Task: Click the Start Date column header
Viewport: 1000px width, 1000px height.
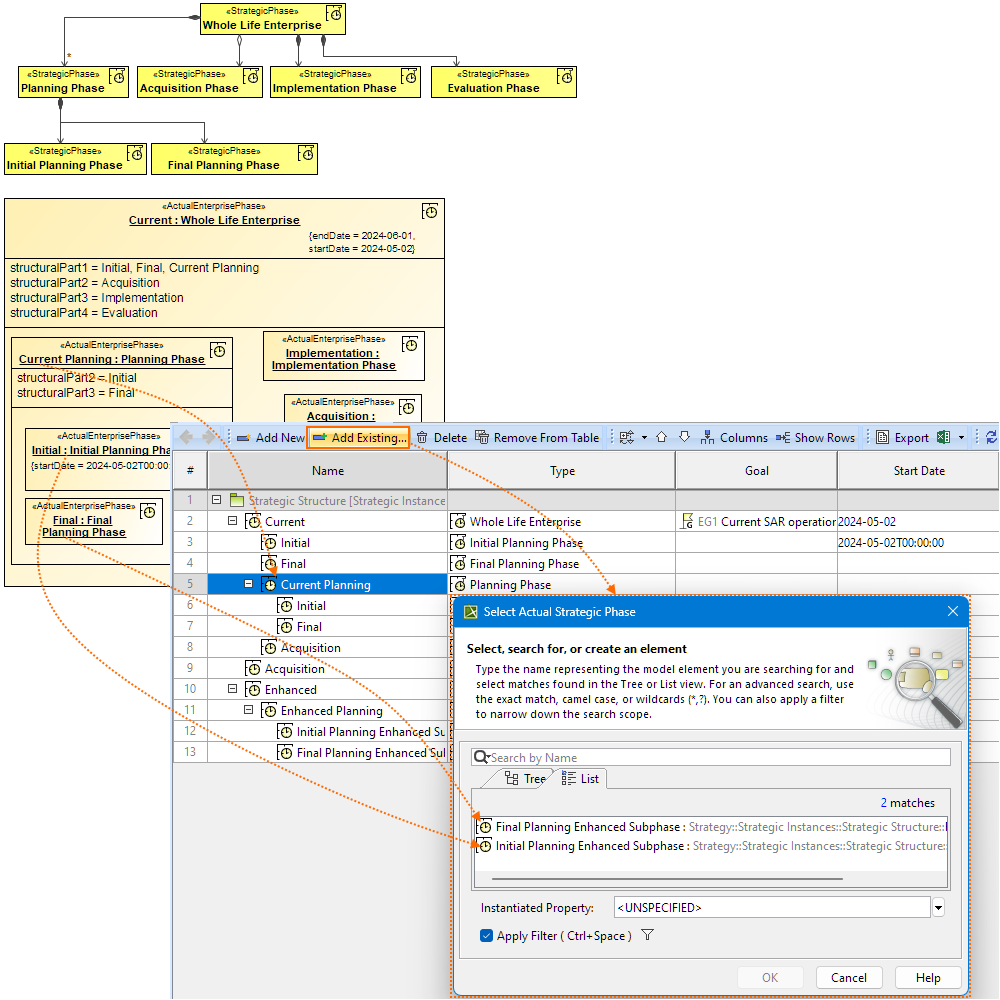Action: point(918,471)
